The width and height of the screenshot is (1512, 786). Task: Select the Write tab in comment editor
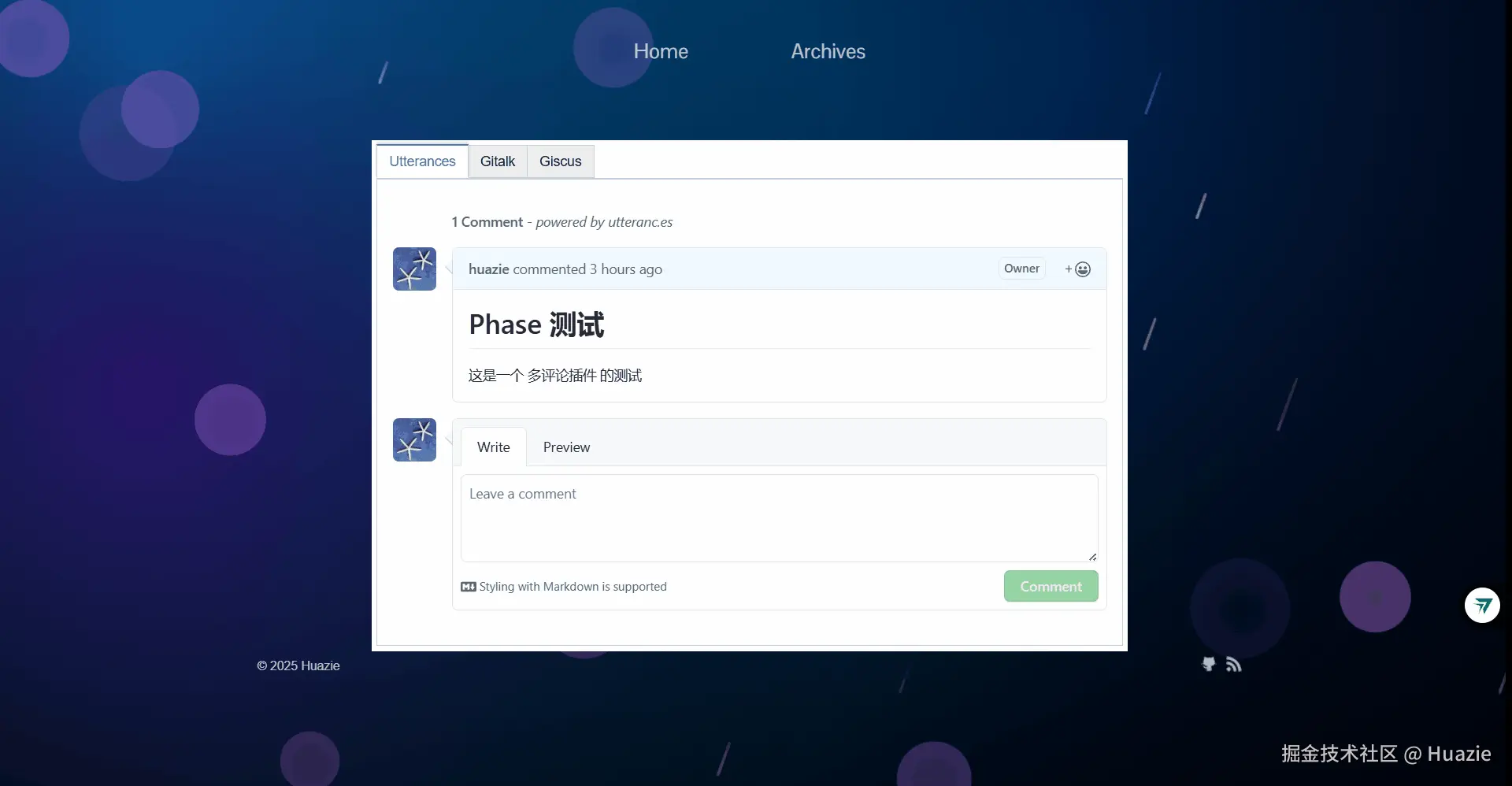pos(493,447)
